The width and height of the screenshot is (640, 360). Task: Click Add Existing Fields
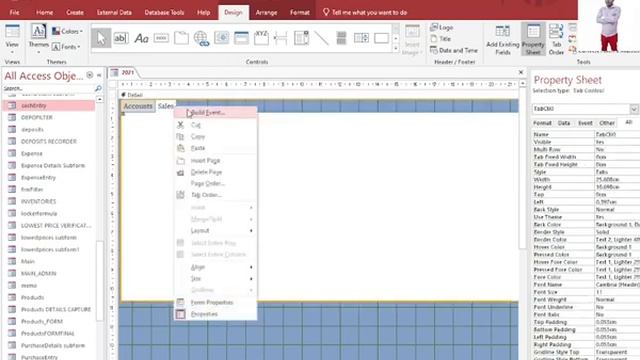tap(503, 40)
